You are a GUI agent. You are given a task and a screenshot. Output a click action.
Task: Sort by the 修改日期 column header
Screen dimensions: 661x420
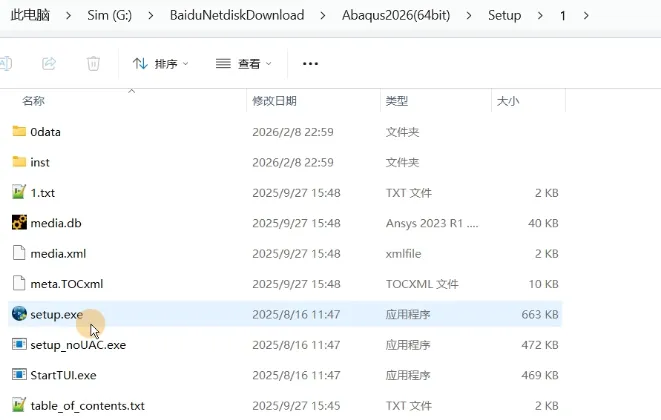coord(274,101)
